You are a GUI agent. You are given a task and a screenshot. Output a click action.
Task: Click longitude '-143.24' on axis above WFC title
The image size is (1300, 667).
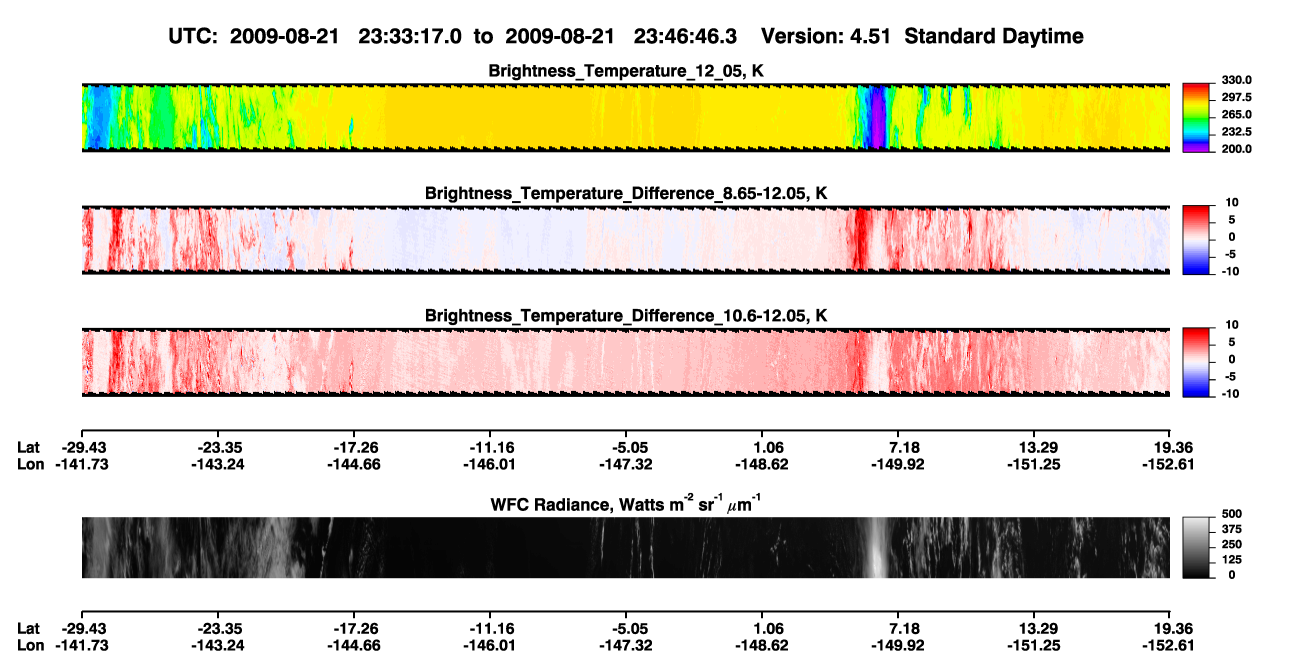click(x=218, y=464)
